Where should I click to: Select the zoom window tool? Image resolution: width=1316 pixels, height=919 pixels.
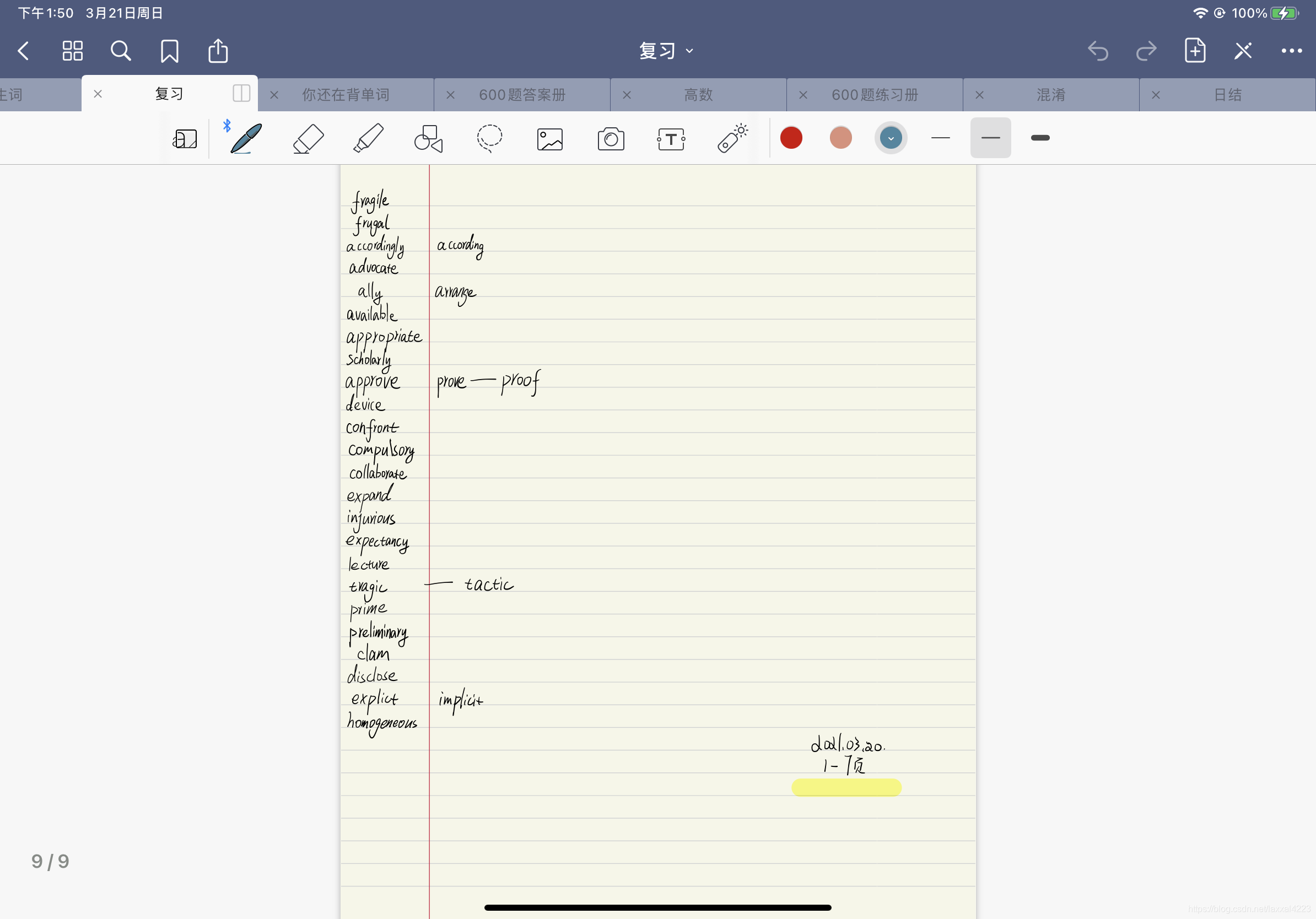(x=185, y=139)
